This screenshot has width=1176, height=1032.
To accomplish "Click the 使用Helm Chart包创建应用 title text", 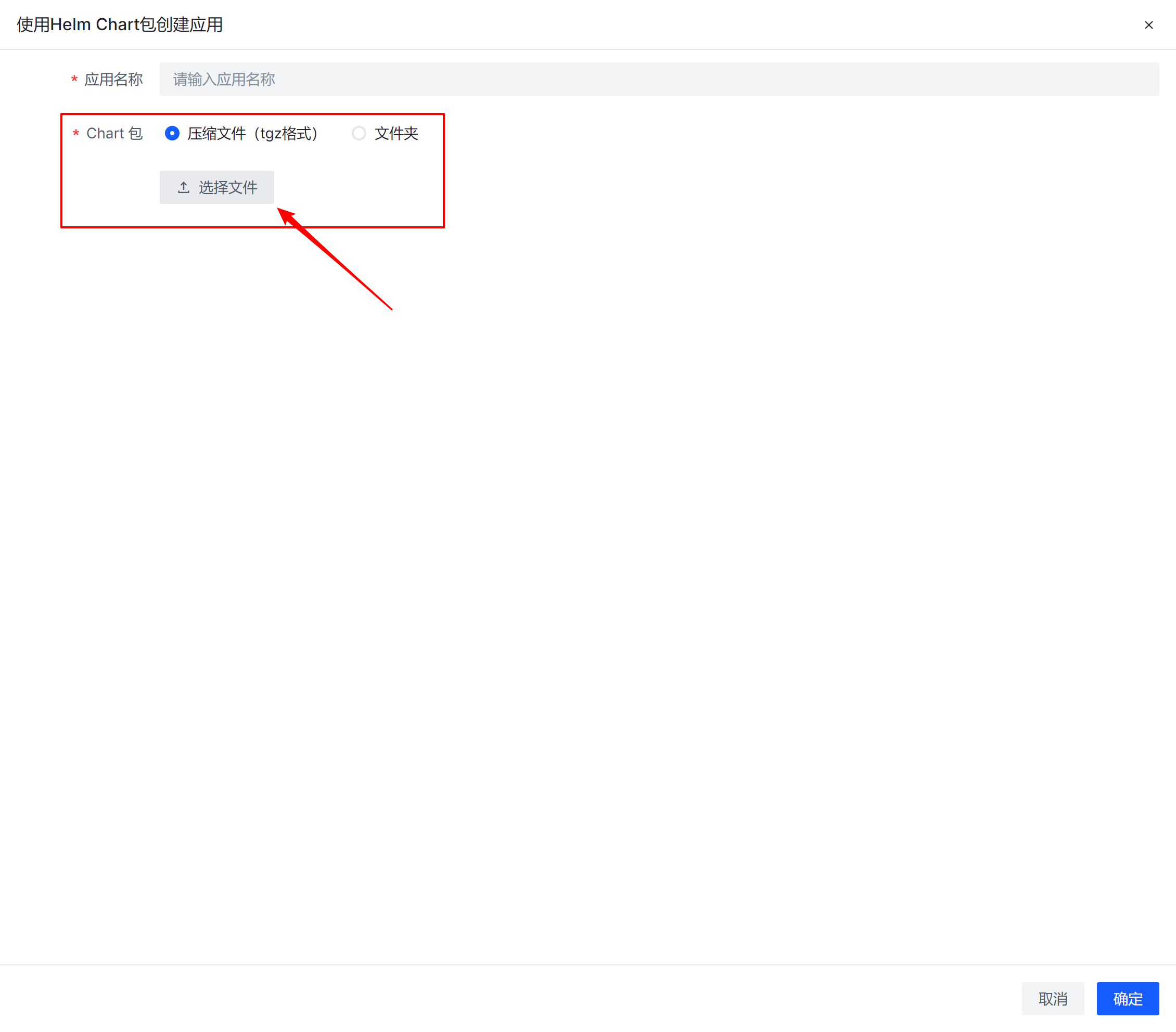I will 120,25.
